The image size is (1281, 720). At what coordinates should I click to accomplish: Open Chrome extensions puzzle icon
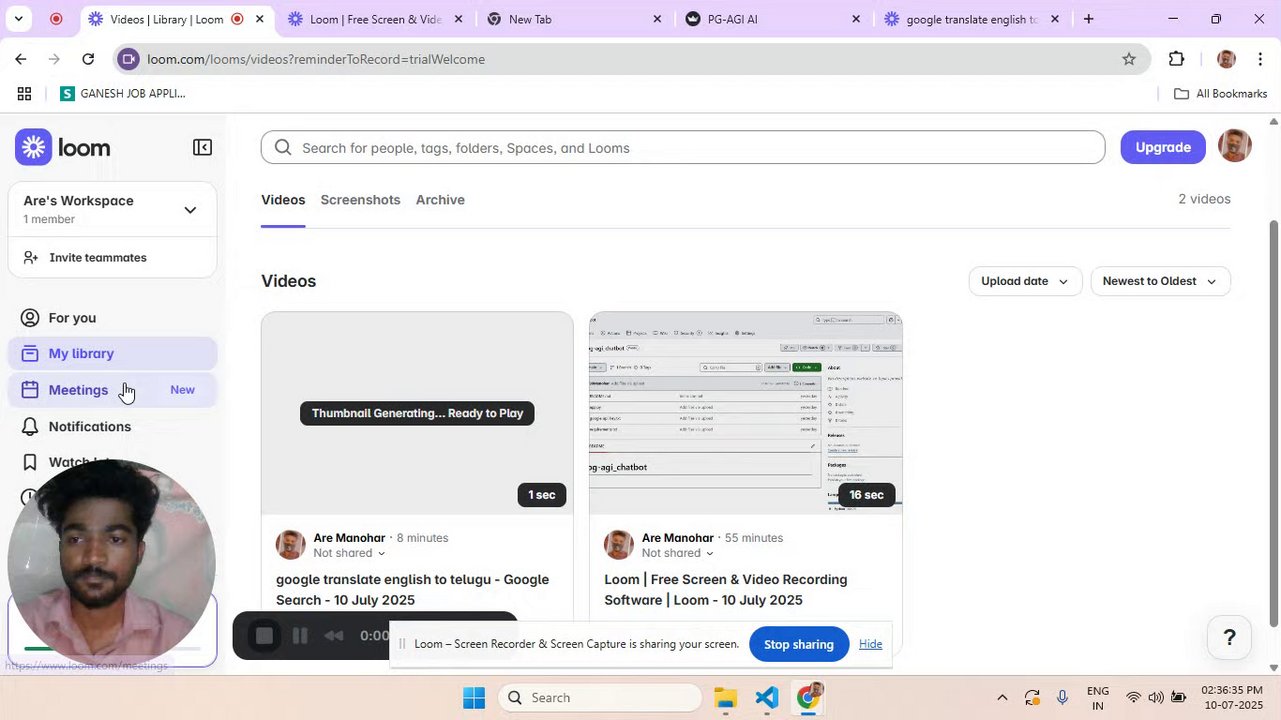point(1176,59)
